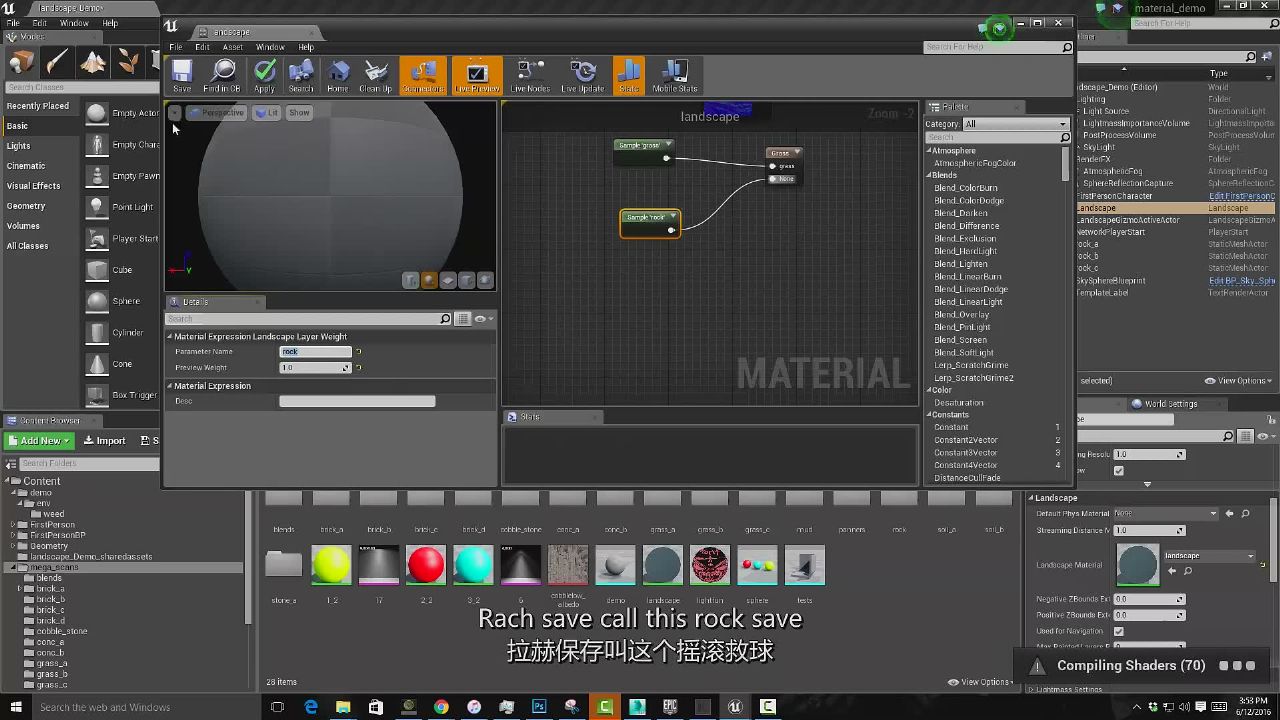Open Mobile Stats
The height and width of the screenshot is (720, 1280).
[675, 76]
